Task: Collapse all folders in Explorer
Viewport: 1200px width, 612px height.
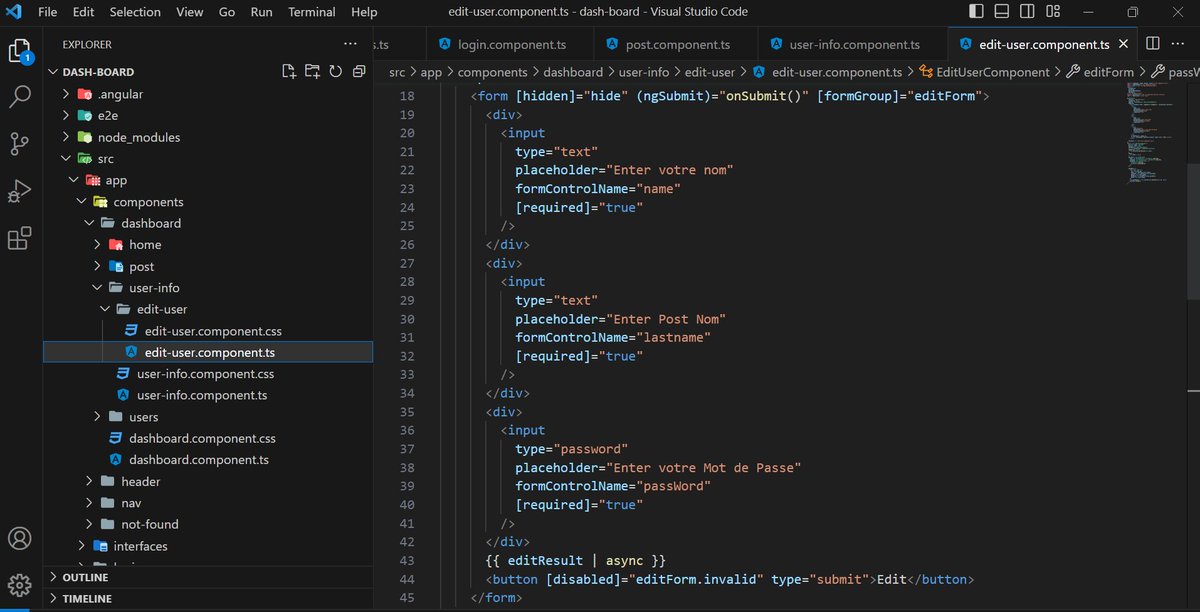Action: pyautogui.click(x=359, y=71)
